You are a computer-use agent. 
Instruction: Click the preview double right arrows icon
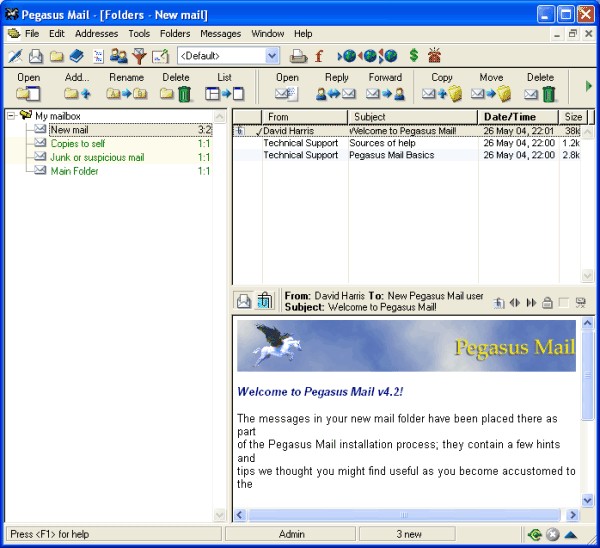pos(531,303)
